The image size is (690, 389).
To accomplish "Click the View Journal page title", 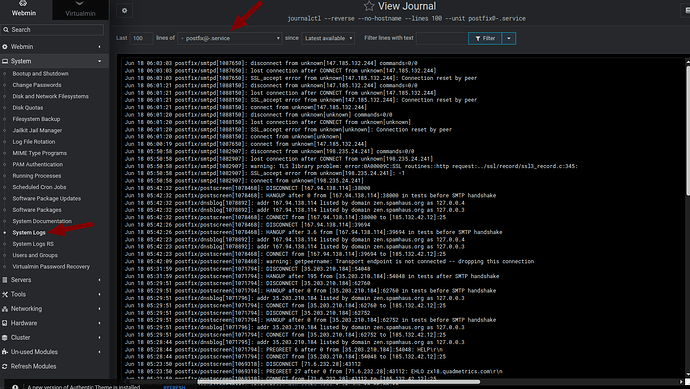I will (x=407, y=6).
